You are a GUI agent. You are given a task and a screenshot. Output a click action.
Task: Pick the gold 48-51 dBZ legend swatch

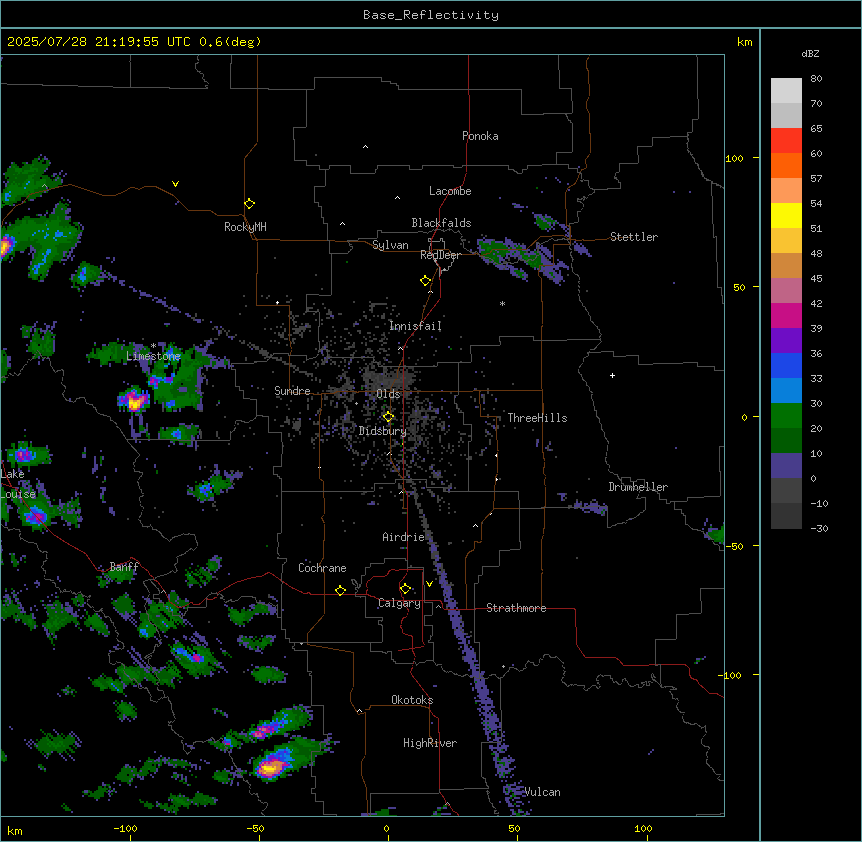(786, 241)
